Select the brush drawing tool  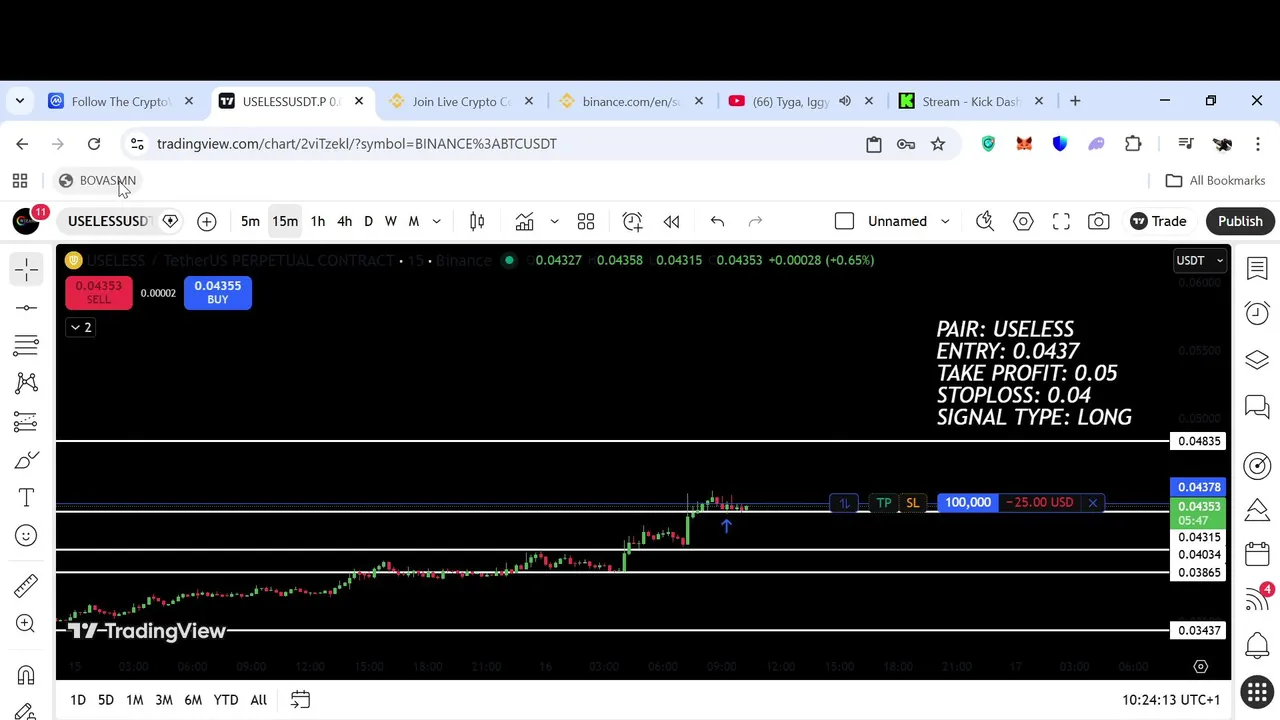click(27, 460)
